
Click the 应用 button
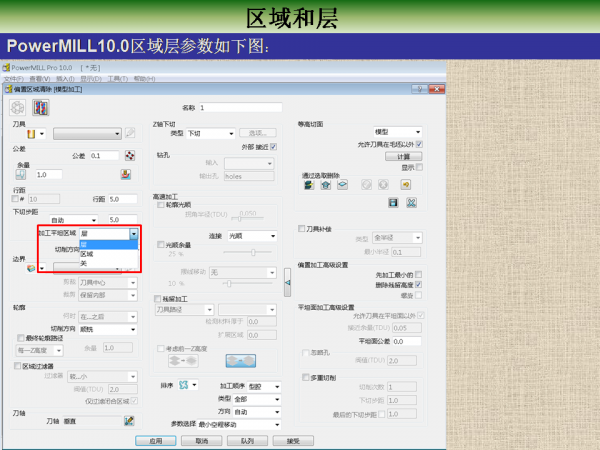156,441
